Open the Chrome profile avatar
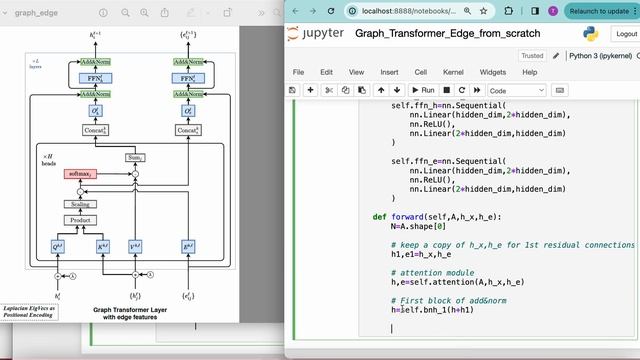The image size is (640, 360). tap(553, 11)
